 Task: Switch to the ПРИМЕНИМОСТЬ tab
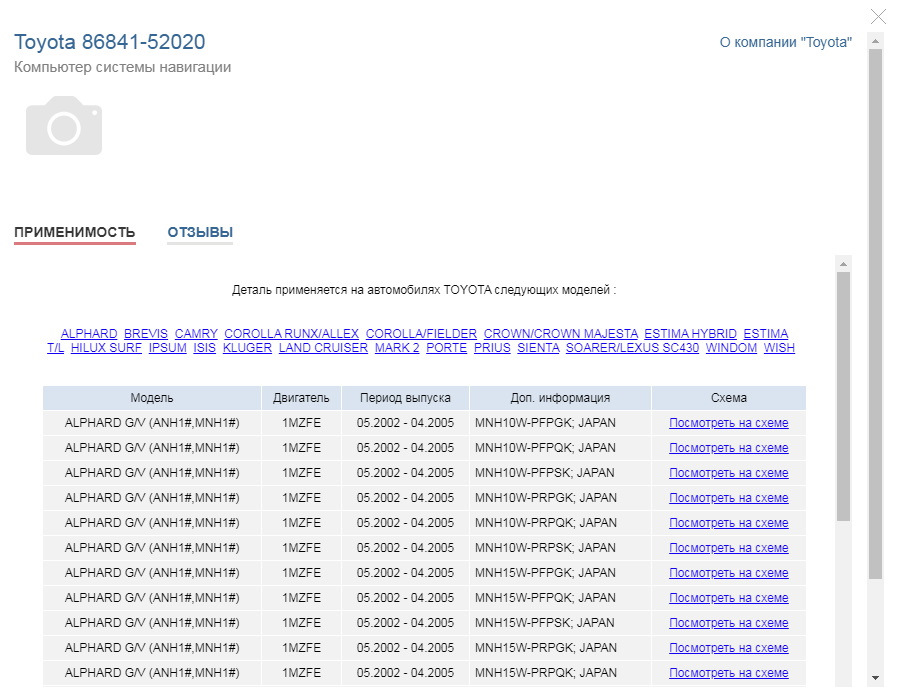(x=74, y=232)
